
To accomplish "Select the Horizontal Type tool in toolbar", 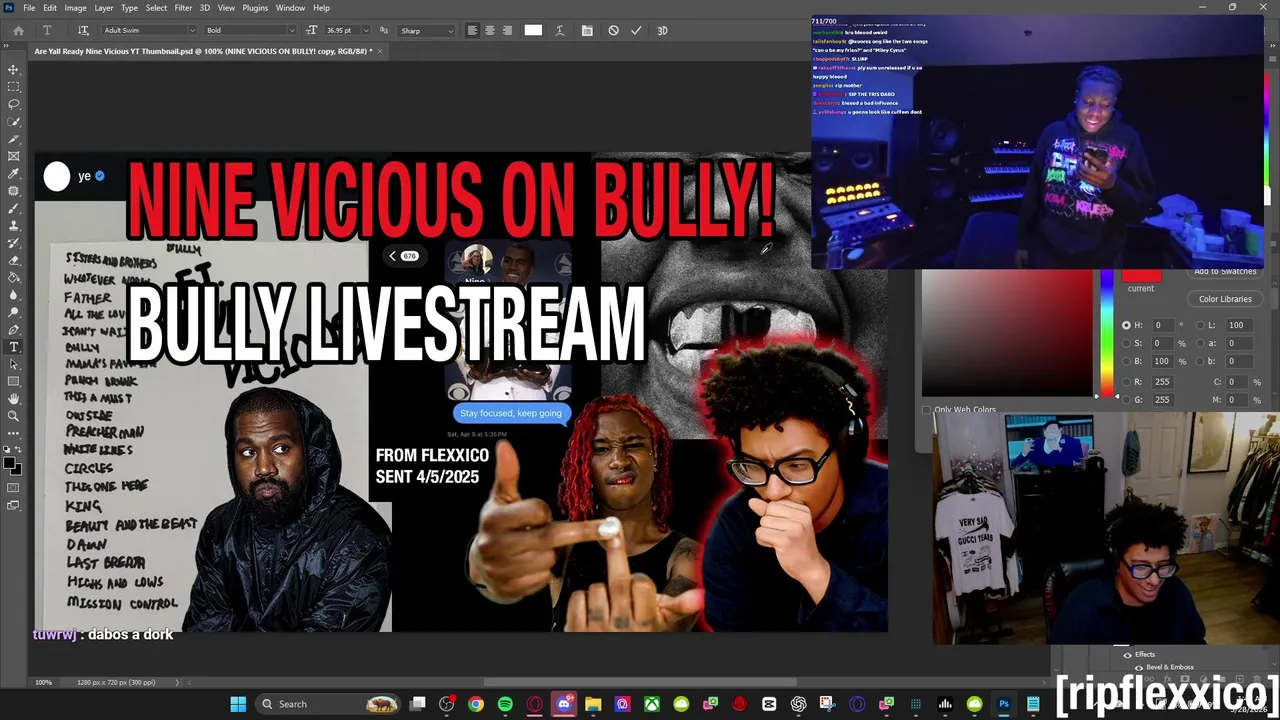I will (x=14, y=347).
